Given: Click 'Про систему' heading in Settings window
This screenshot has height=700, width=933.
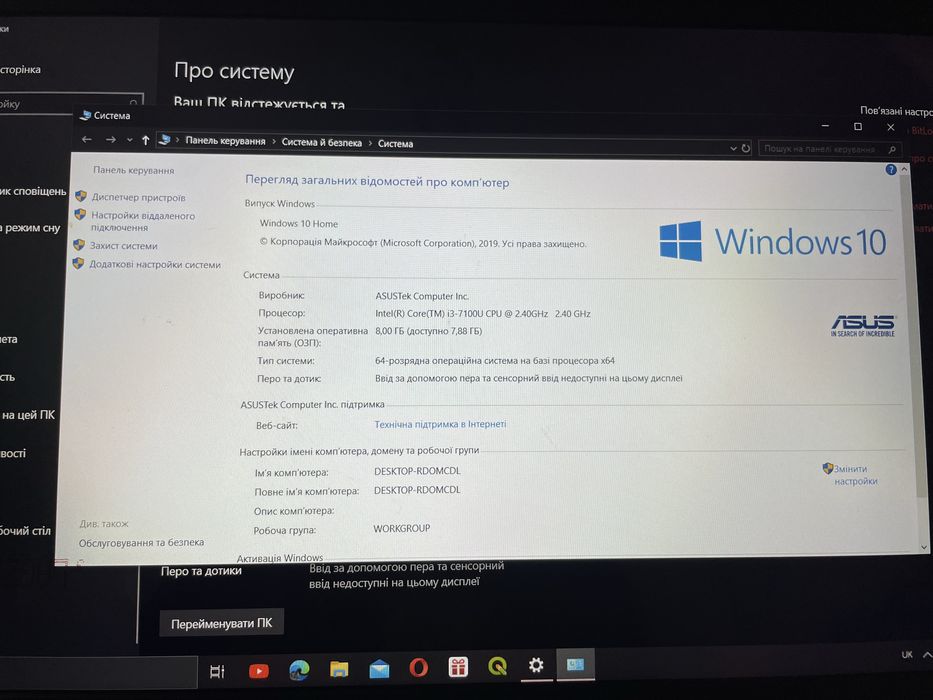Looking at the screenshot, I should pos(234,72).
